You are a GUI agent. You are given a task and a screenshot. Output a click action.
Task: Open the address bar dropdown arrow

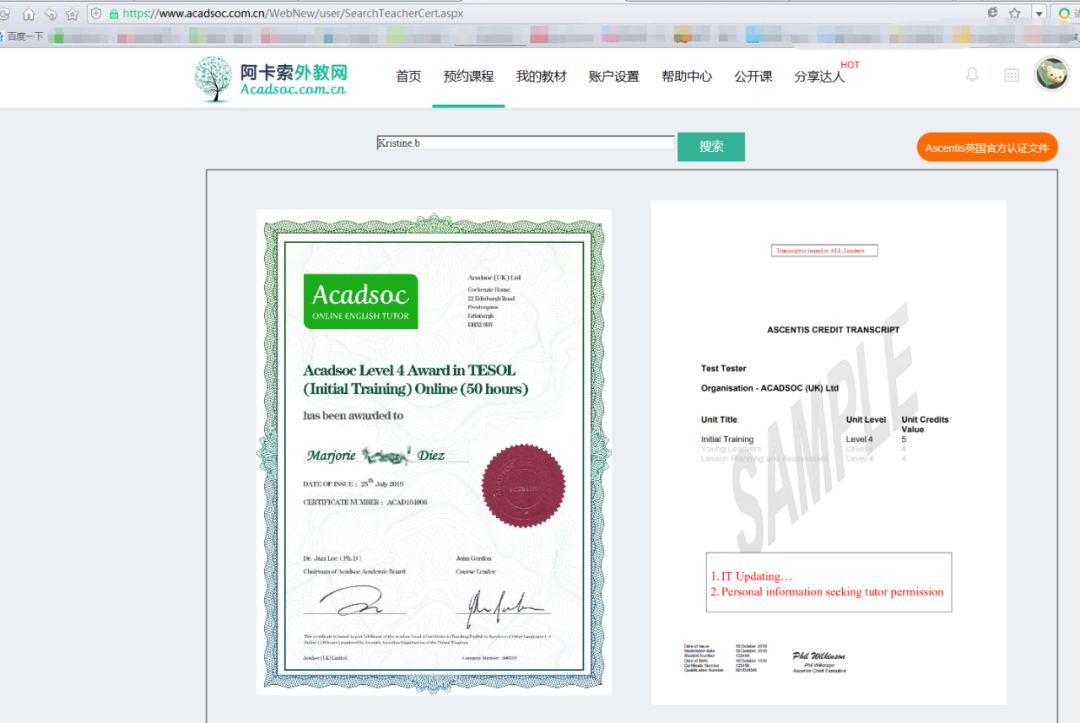pyautogui.click(x=1039, y=13)
